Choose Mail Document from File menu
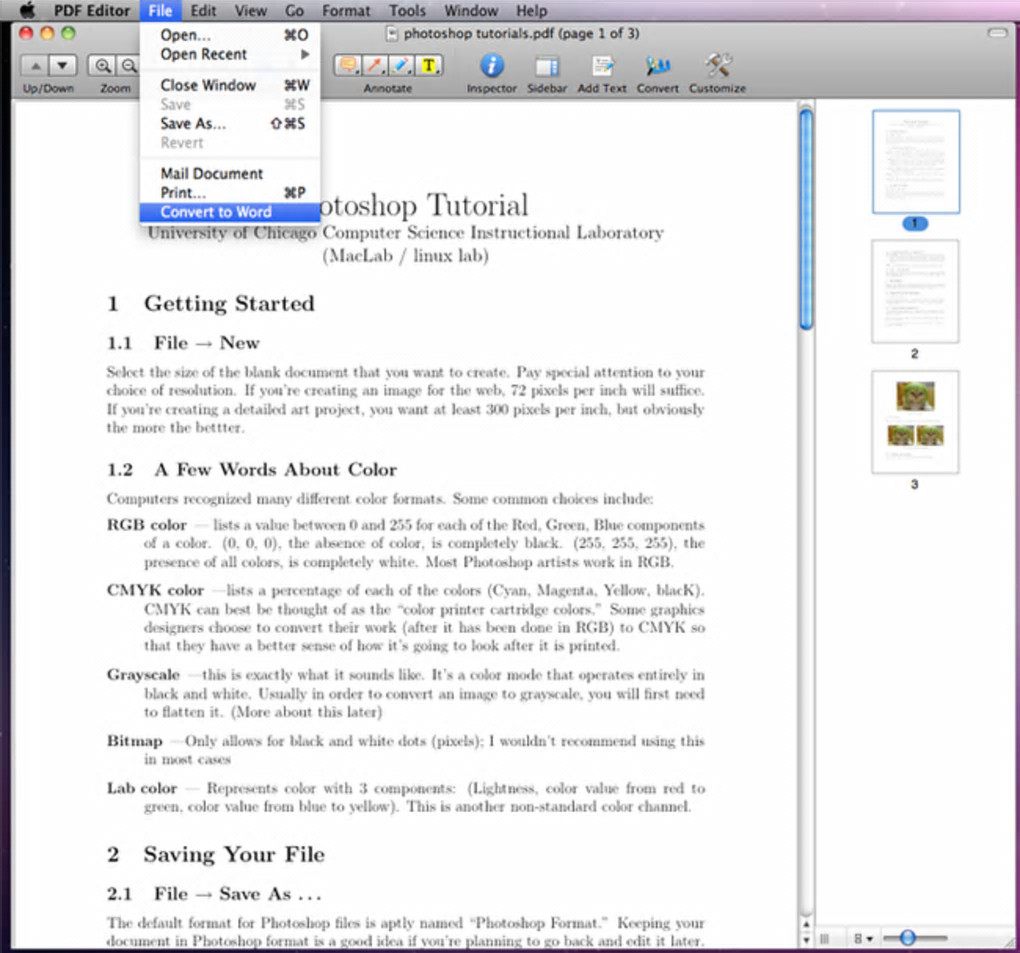 [x=230, y=174]
